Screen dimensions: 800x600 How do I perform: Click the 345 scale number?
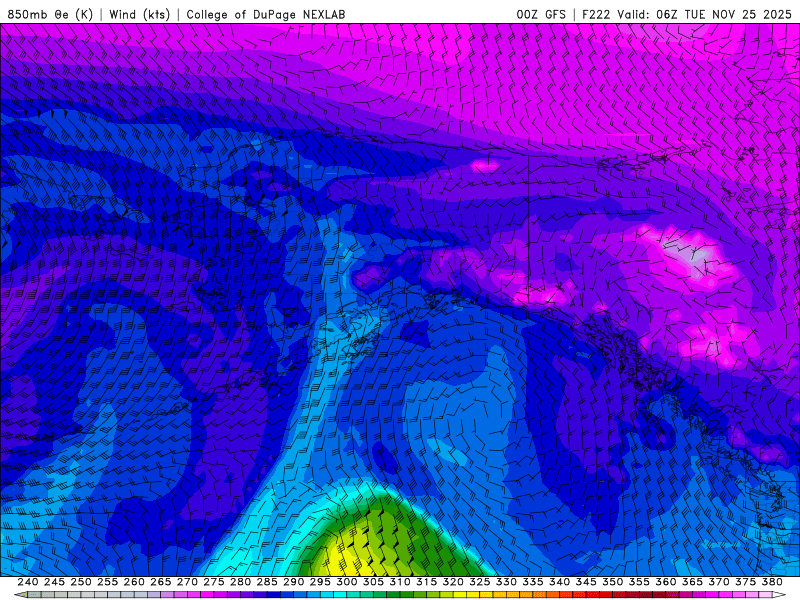point(586,582)
